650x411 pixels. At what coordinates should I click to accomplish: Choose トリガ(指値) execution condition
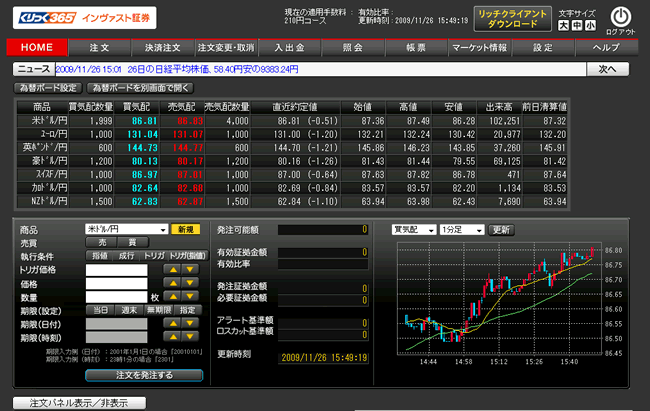coord(188,256)
